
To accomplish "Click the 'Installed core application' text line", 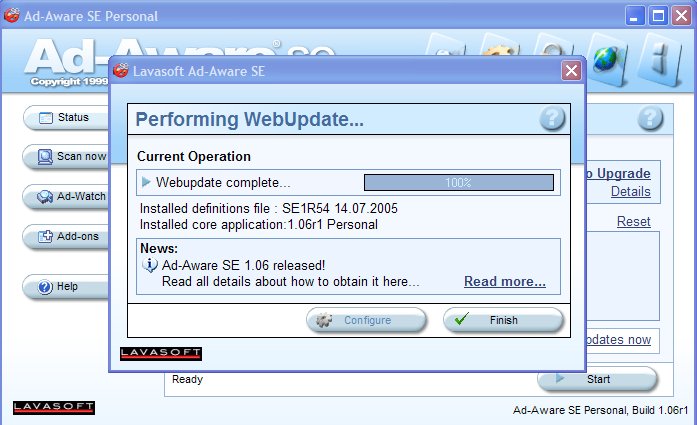I will click(x=259, y=225).
